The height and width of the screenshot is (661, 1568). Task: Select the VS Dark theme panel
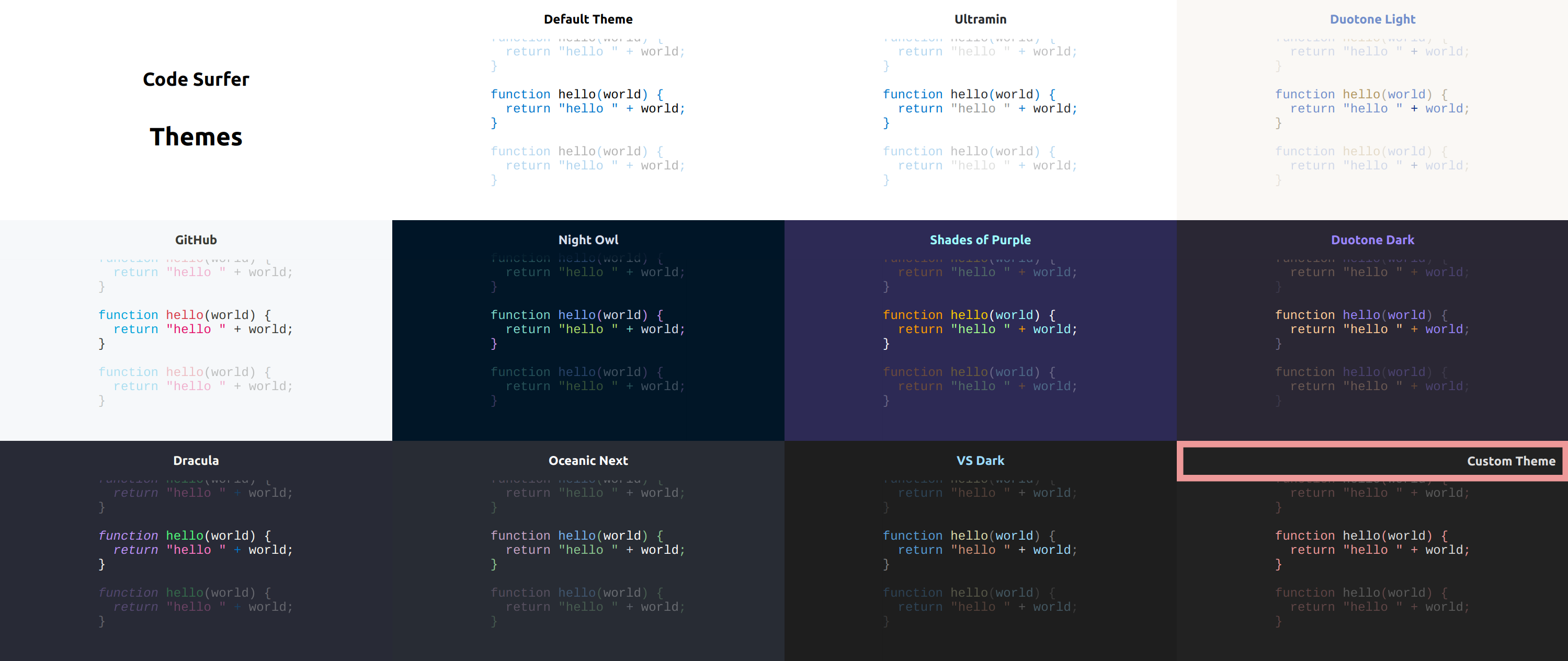click(x=980, y=550)
